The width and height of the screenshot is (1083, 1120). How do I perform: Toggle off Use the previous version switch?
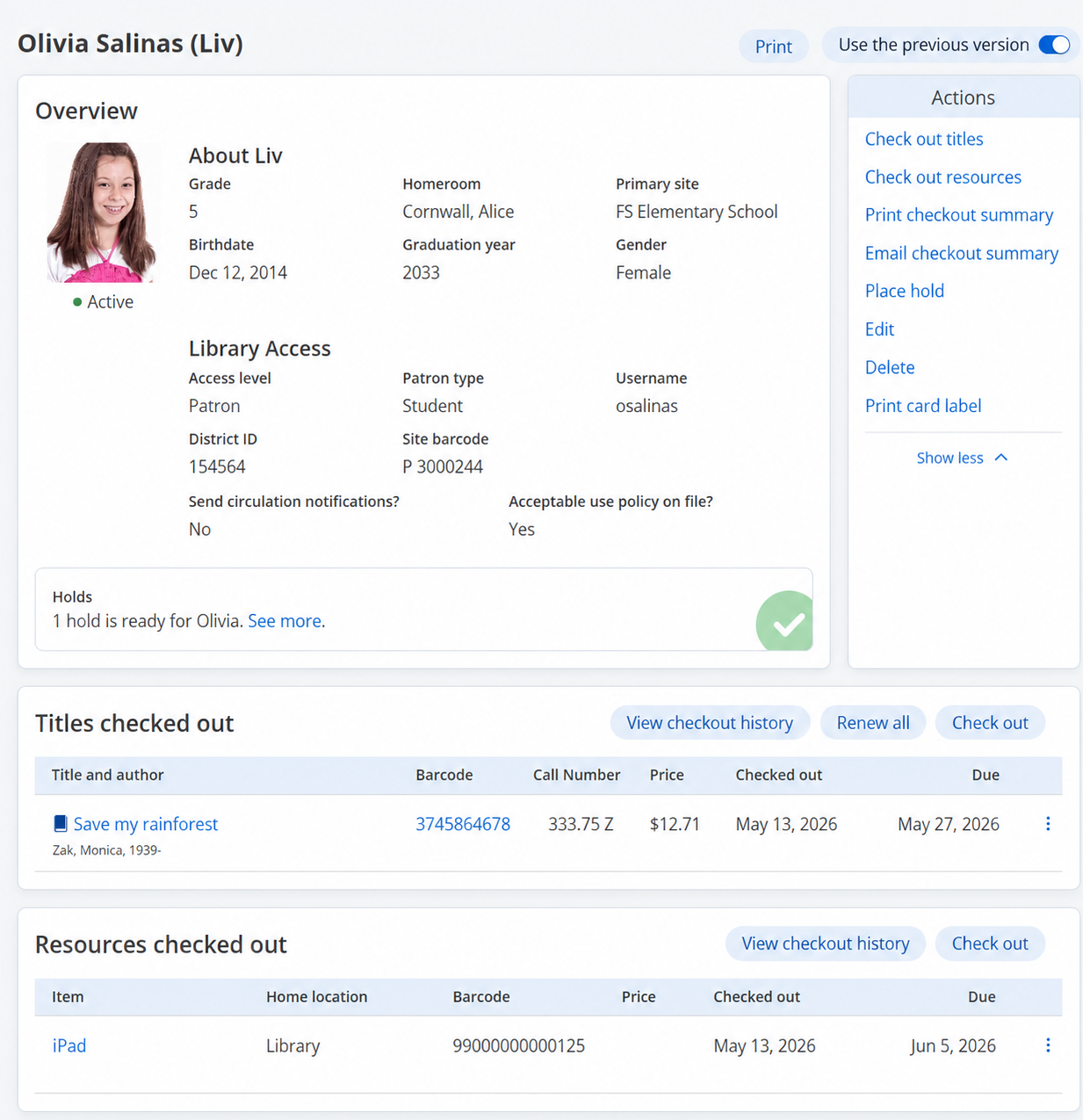[x=1054, y=45]
